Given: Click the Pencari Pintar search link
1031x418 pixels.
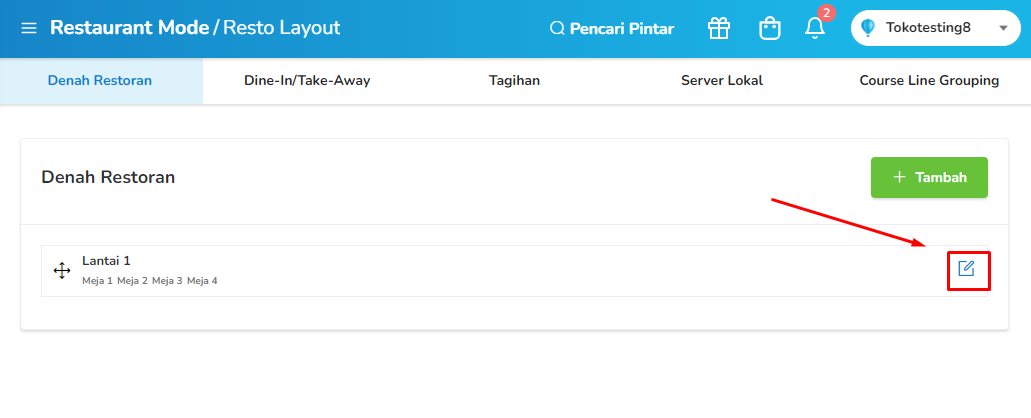Looking at the screenshot, I should [611, 28].
